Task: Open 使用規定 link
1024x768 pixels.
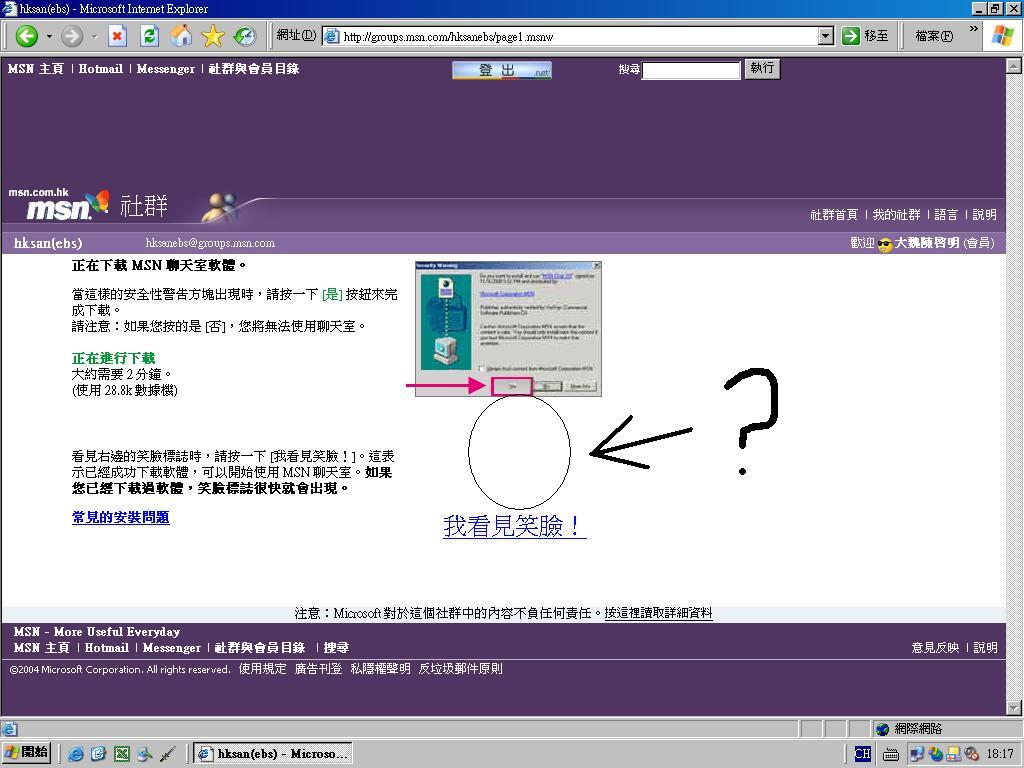Action: 263,669
